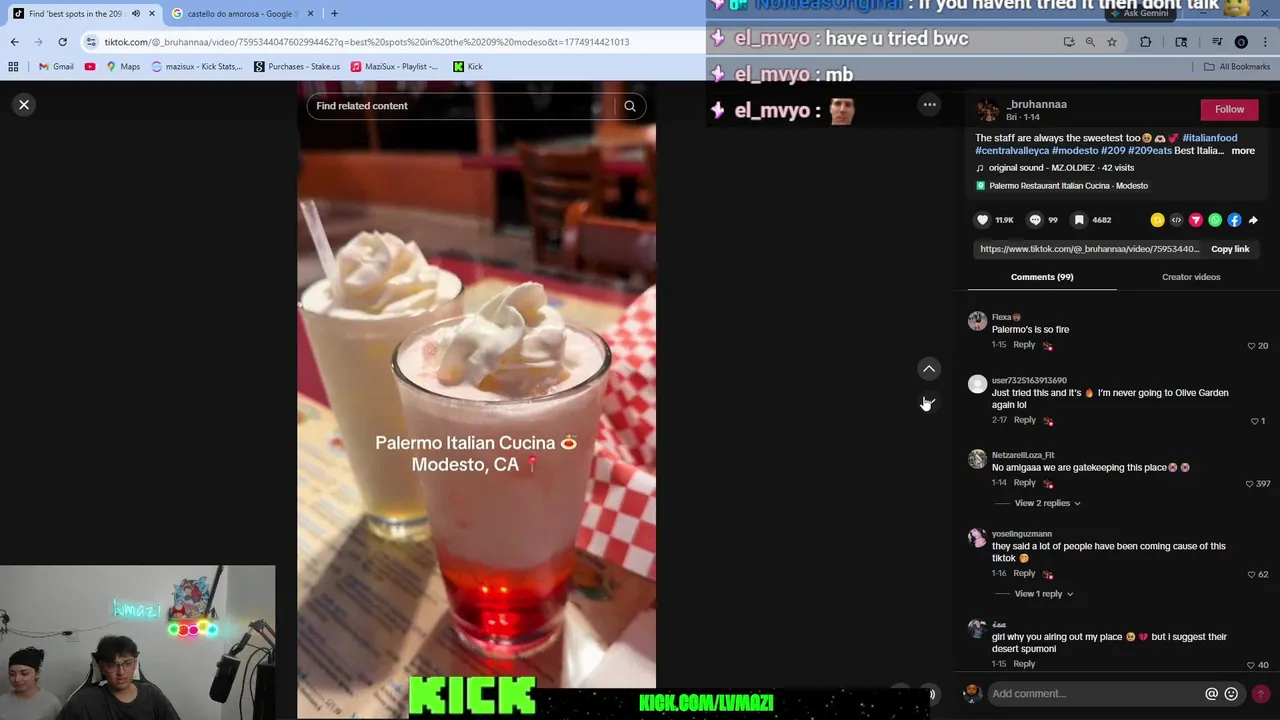Close the castello do amorosa tab

point(310,14)
